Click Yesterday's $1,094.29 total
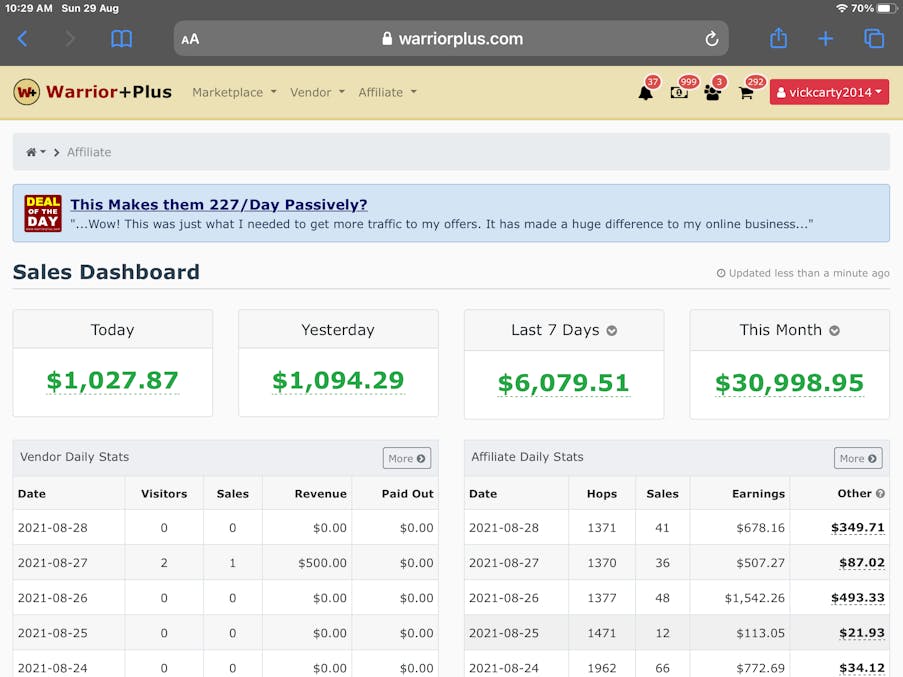903x677 pixels. pos(339,381)
